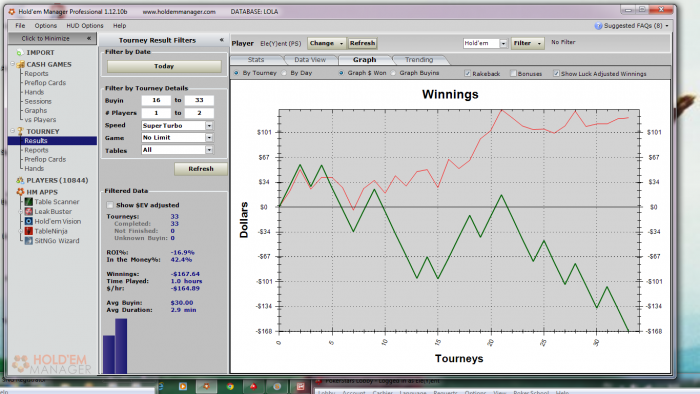Screen dimensions: 700x394
Task: Click the PokerStars red spade taskbar icon
Action: [253, 386]
